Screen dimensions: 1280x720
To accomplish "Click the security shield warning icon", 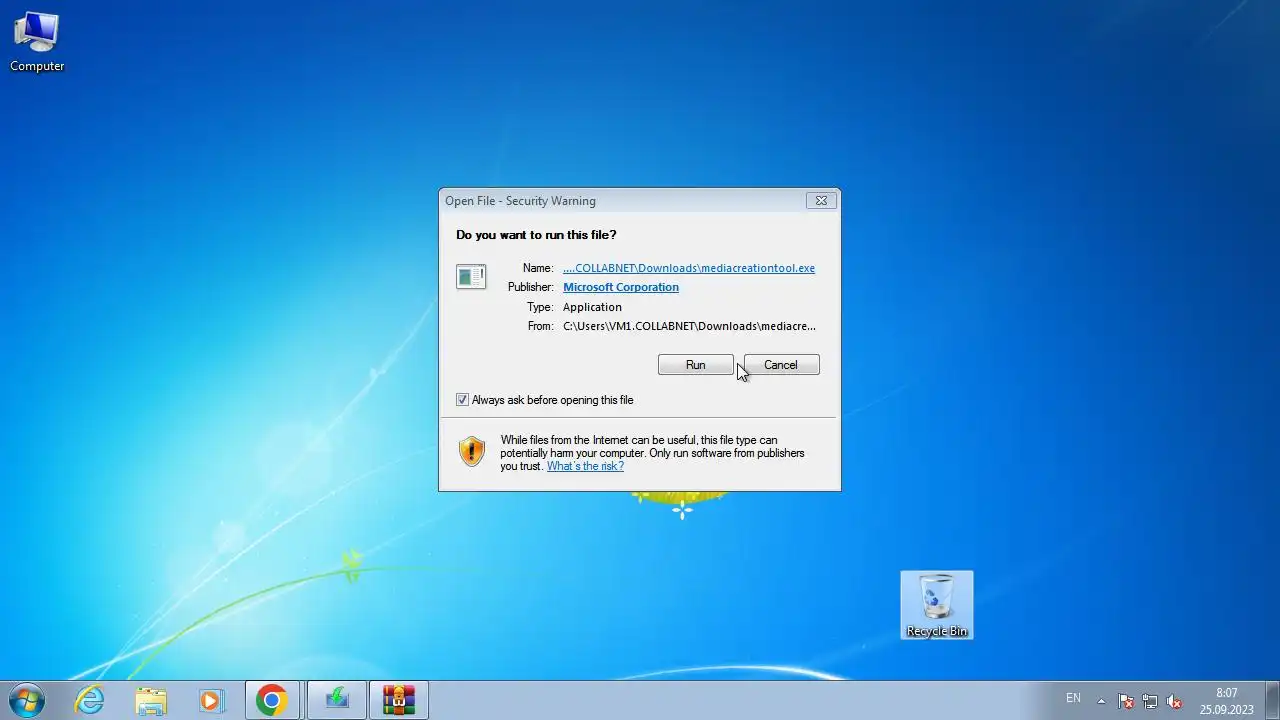I will (472, 451).
